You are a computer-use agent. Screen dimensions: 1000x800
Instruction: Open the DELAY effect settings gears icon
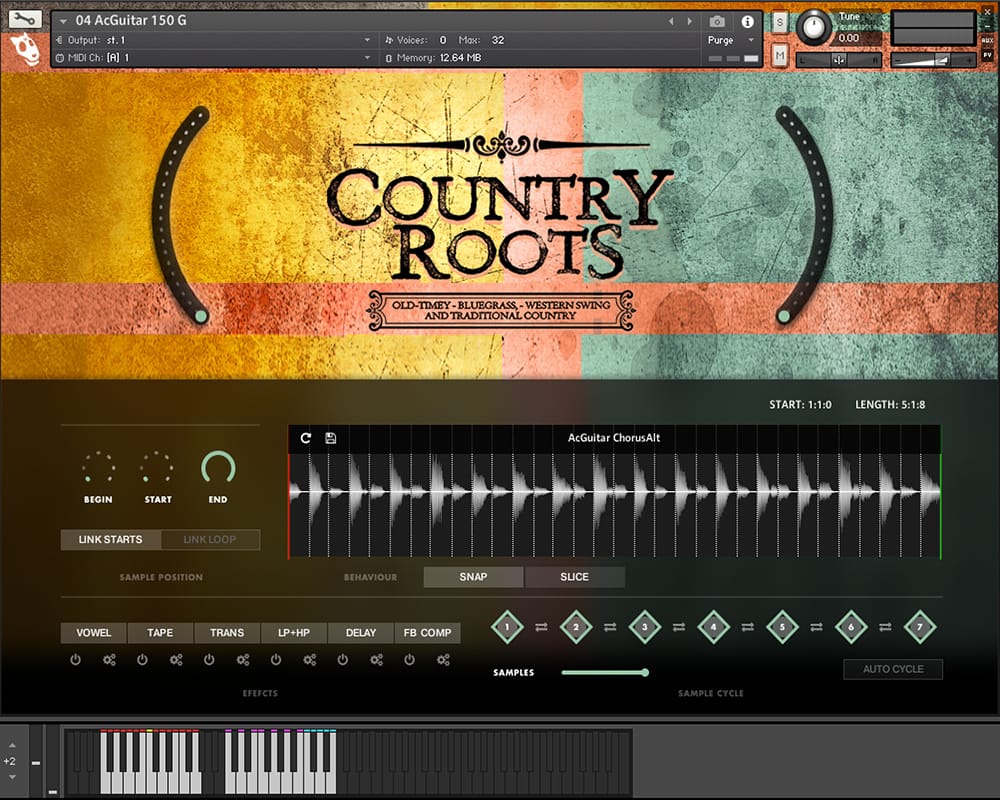point(377,660)
